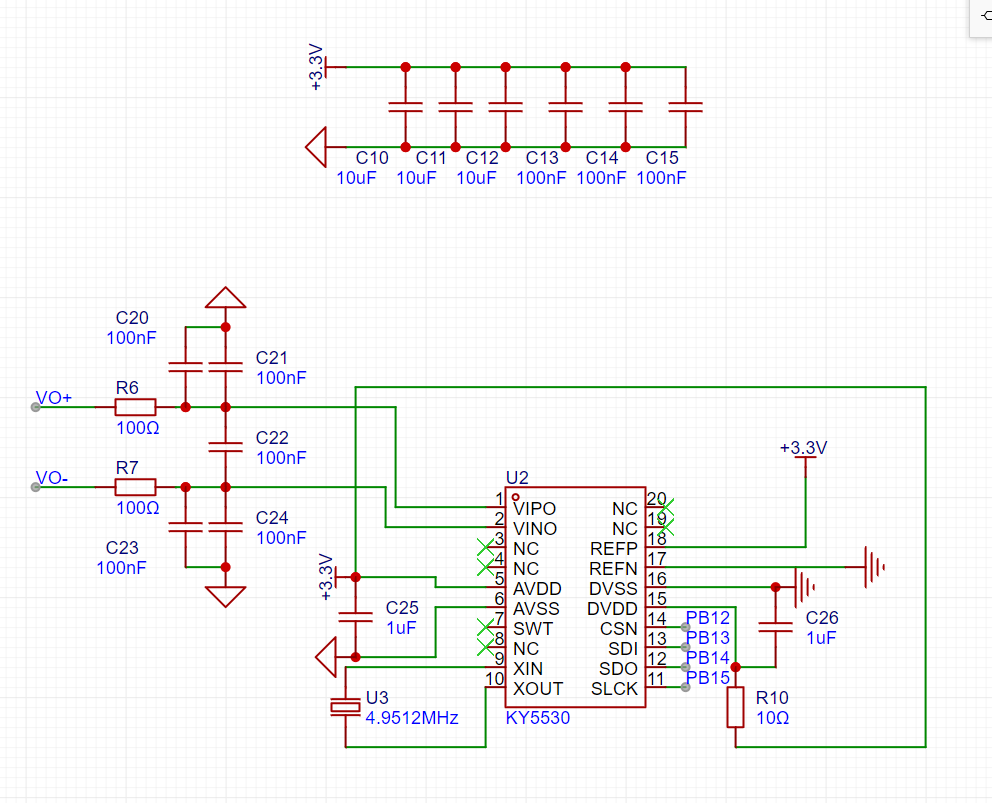Select crystal U3 4.9512MHz symbol
The width and height of the screenshot is (992, 803).
(345, 707)
